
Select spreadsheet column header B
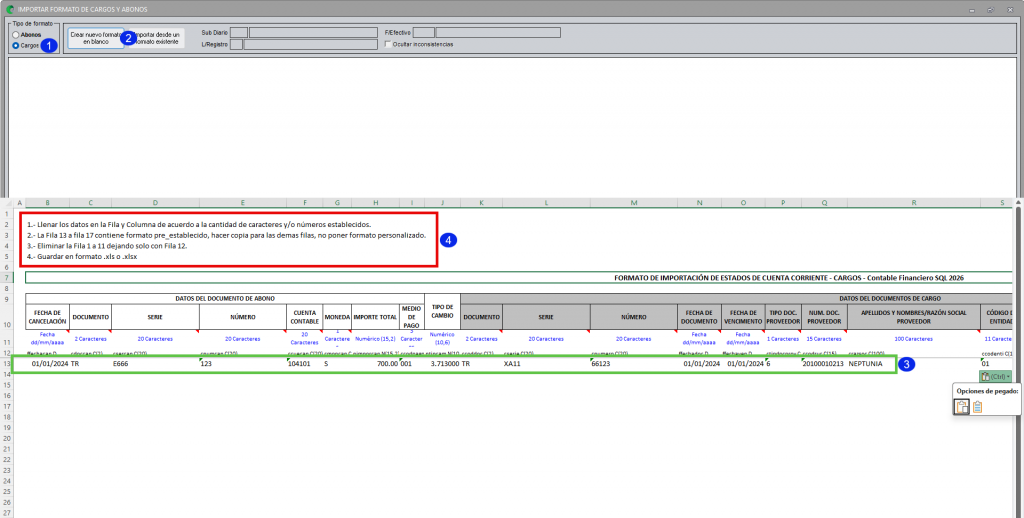coord(48,203)
